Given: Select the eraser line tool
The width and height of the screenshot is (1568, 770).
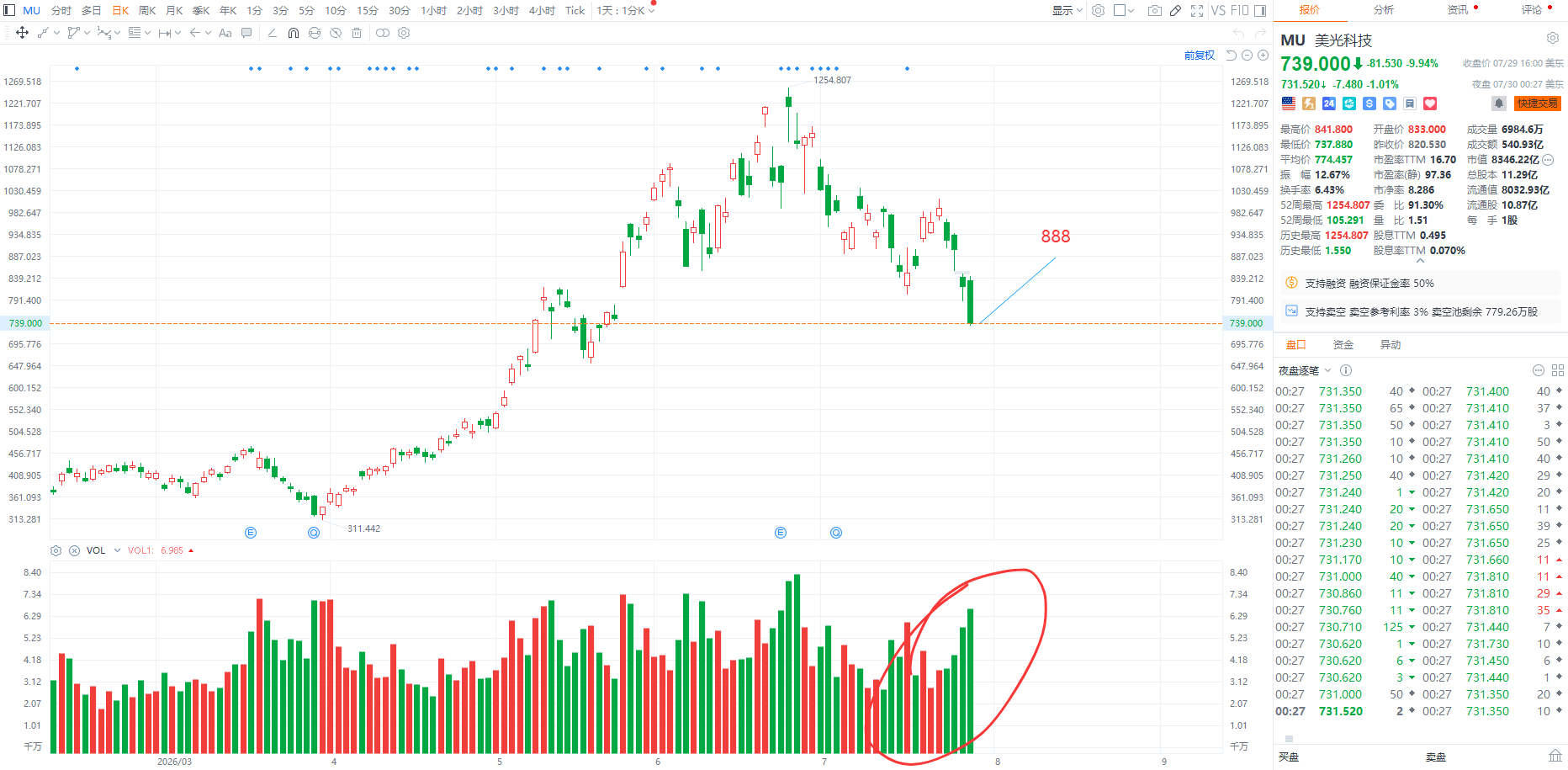Looking at the screenshot, I should [x=272, y=33].
